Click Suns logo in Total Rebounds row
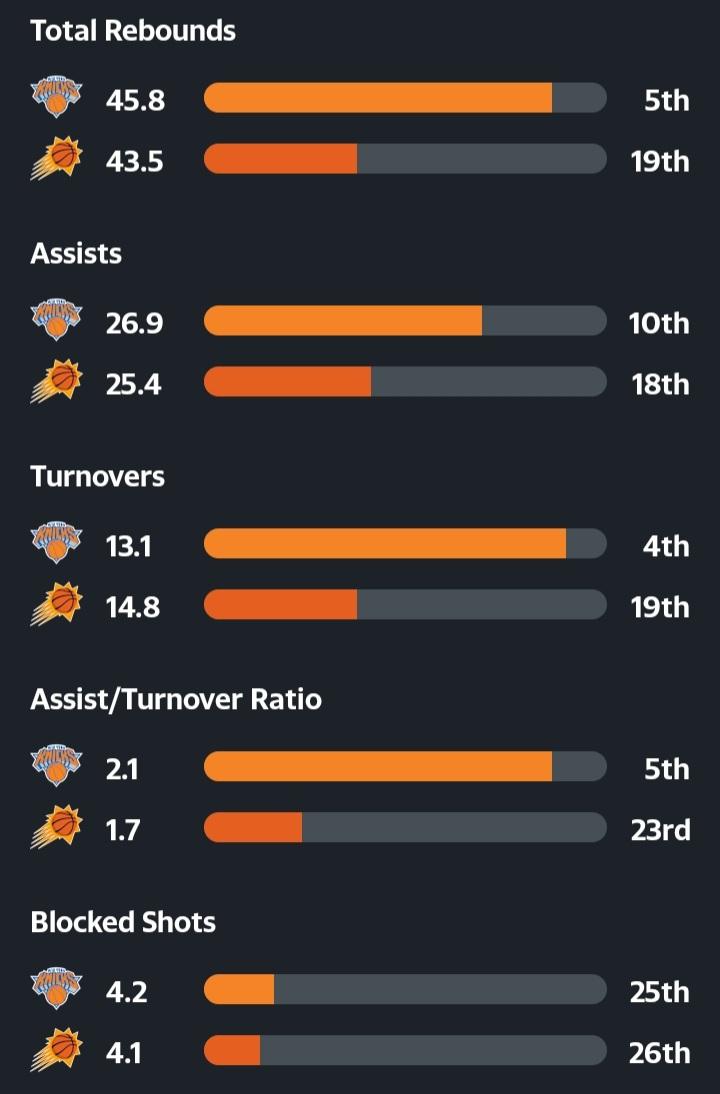 click(x=57, y=159)
